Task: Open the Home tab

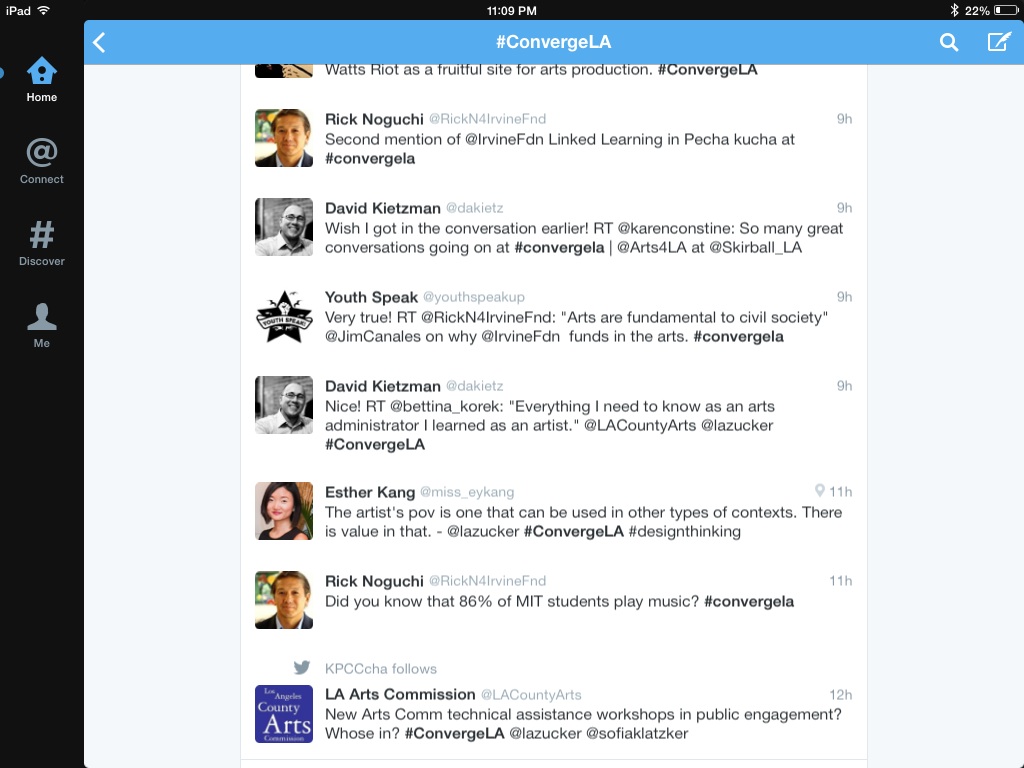Action: tap(41, 80)
